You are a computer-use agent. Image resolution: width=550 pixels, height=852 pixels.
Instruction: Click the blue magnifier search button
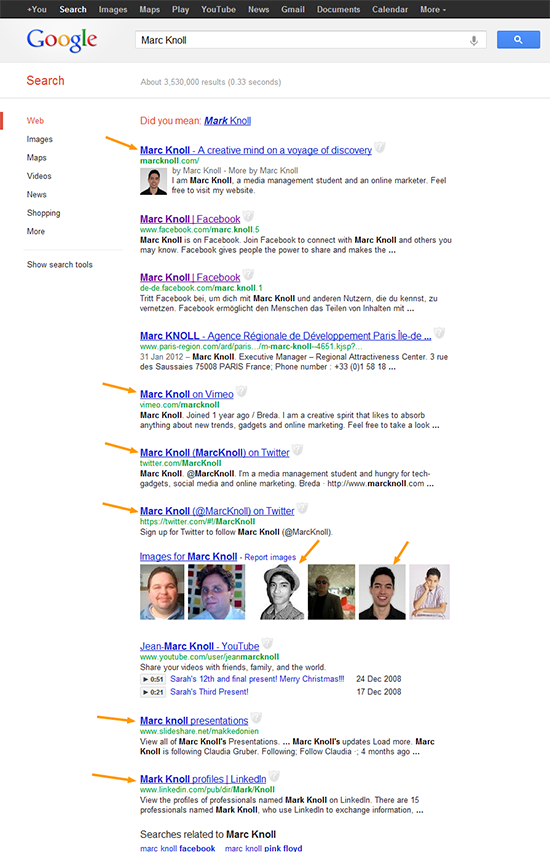[518, 40]
